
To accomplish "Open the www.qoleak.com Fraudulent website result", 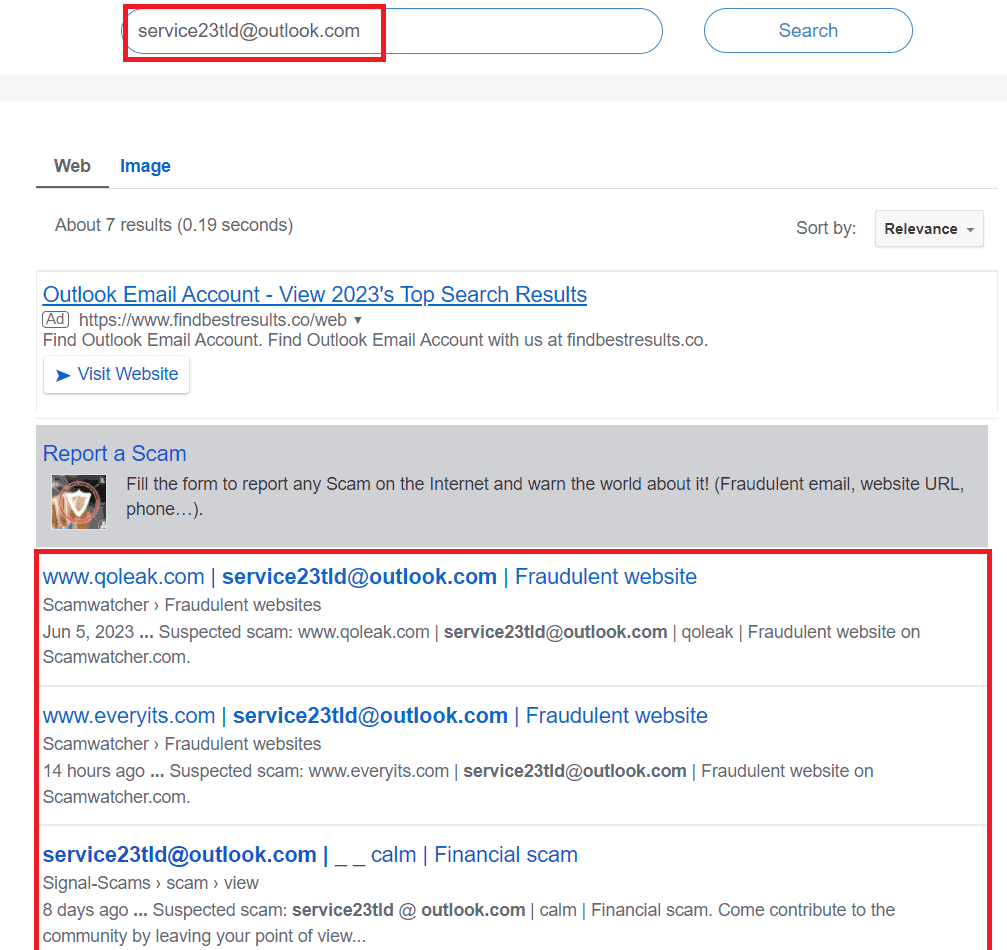I will click(369, 577).
